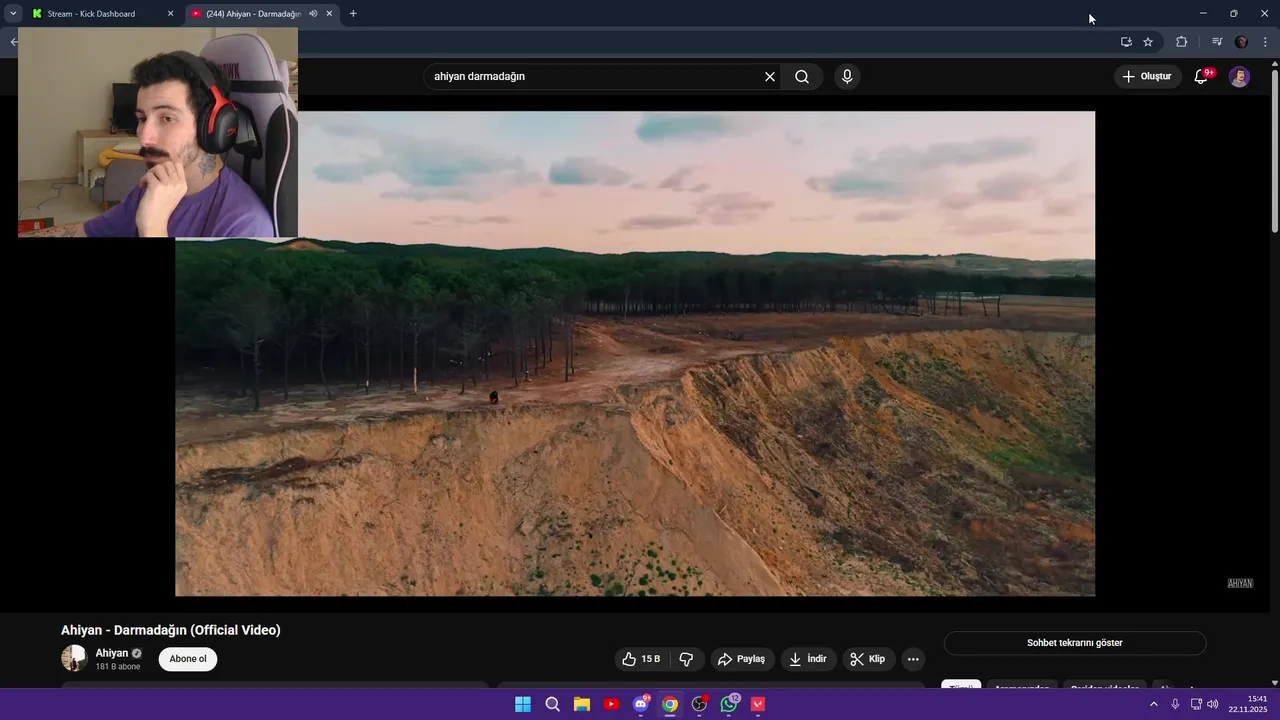Image resolution: width=1280 pixels, height=720 pixels.
Task: Click the page vertical scrollbar
Action: pos(1274,150)
